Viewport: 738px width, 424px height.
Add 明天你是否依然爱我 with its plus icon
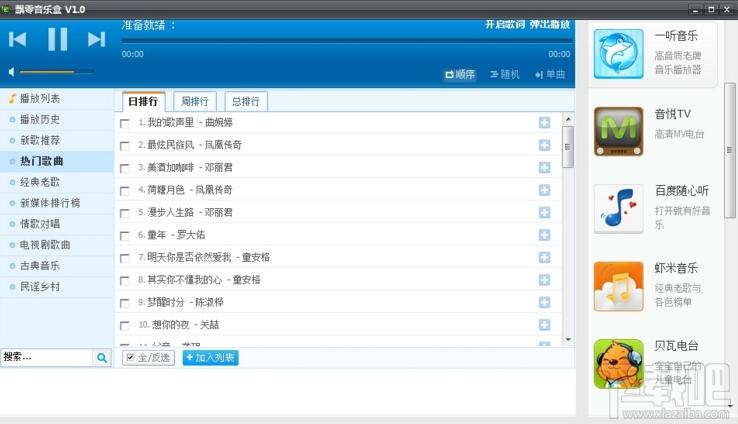(545, 257)
